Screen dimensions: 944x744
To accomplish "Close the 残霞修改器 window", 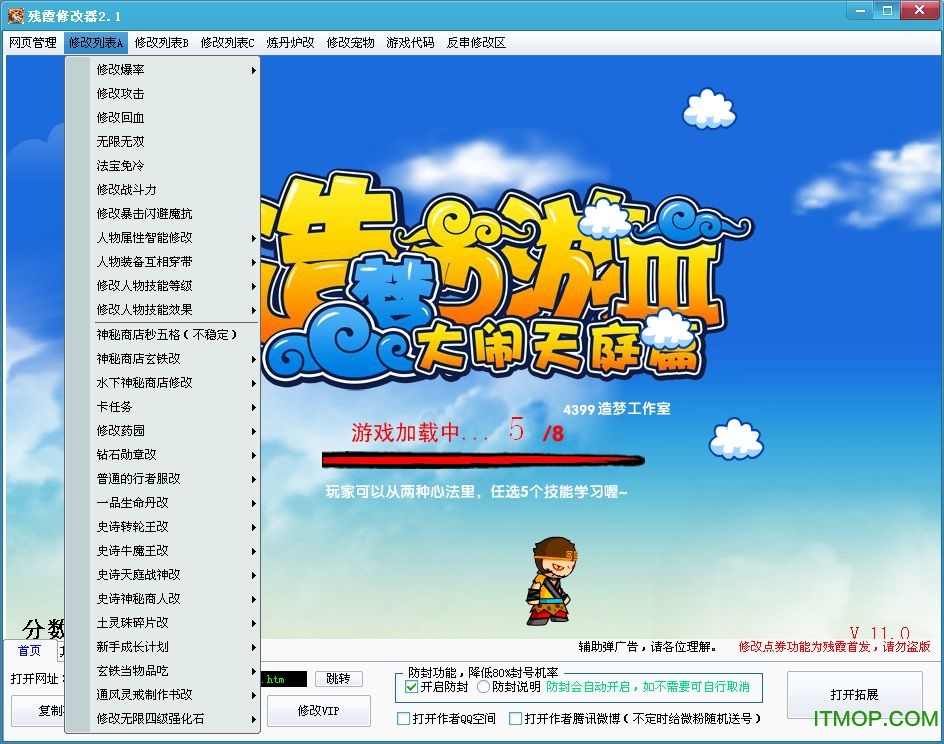I will point(919,10).
